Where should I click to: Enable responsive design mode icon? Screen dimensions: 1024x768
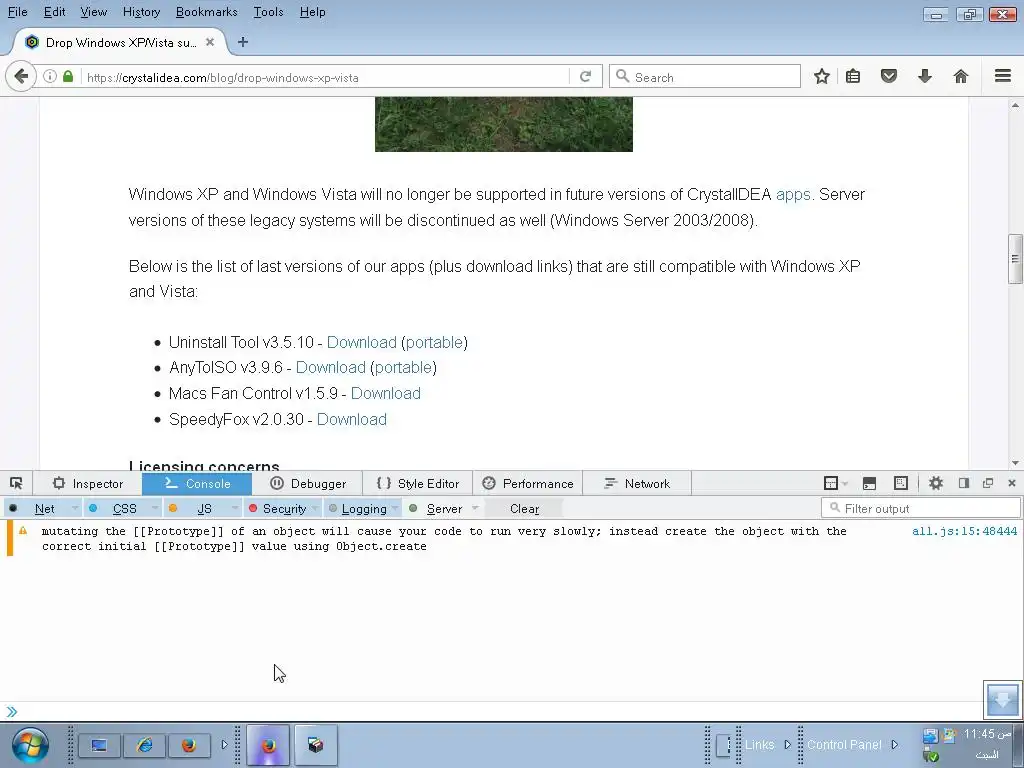coord(901,483)
